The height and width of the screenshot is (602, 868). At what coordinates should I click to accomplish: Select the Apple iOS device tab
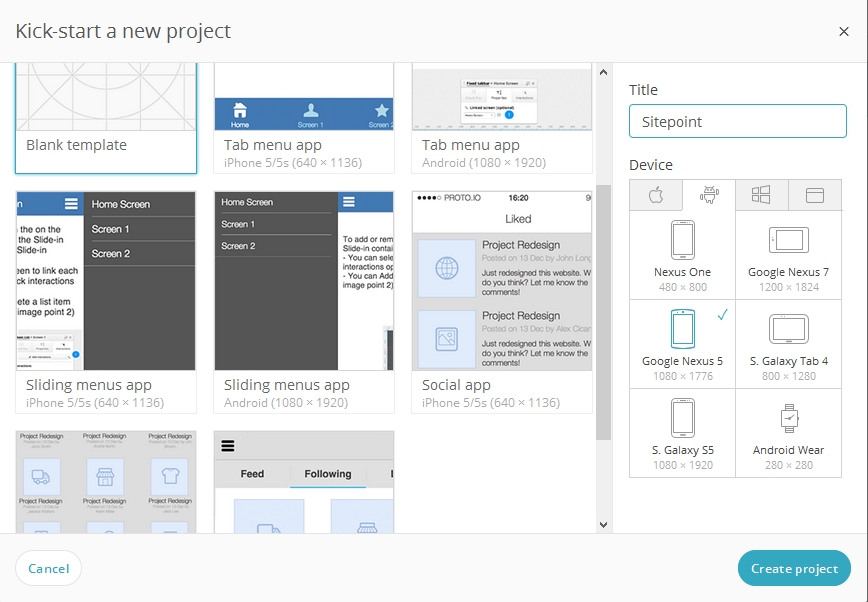coord(656,195)
